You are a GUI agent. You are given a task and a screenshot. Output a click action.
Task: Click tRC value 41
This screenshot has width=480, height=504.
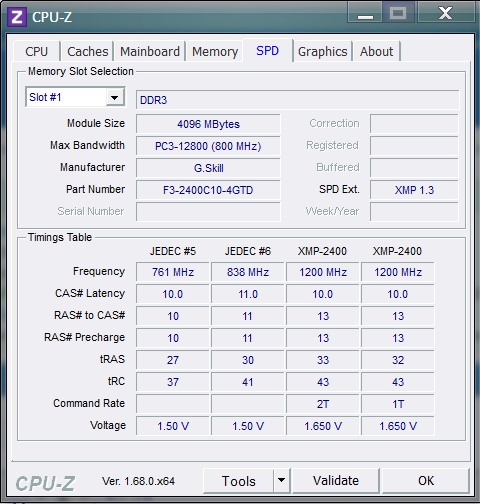(248, 382)
